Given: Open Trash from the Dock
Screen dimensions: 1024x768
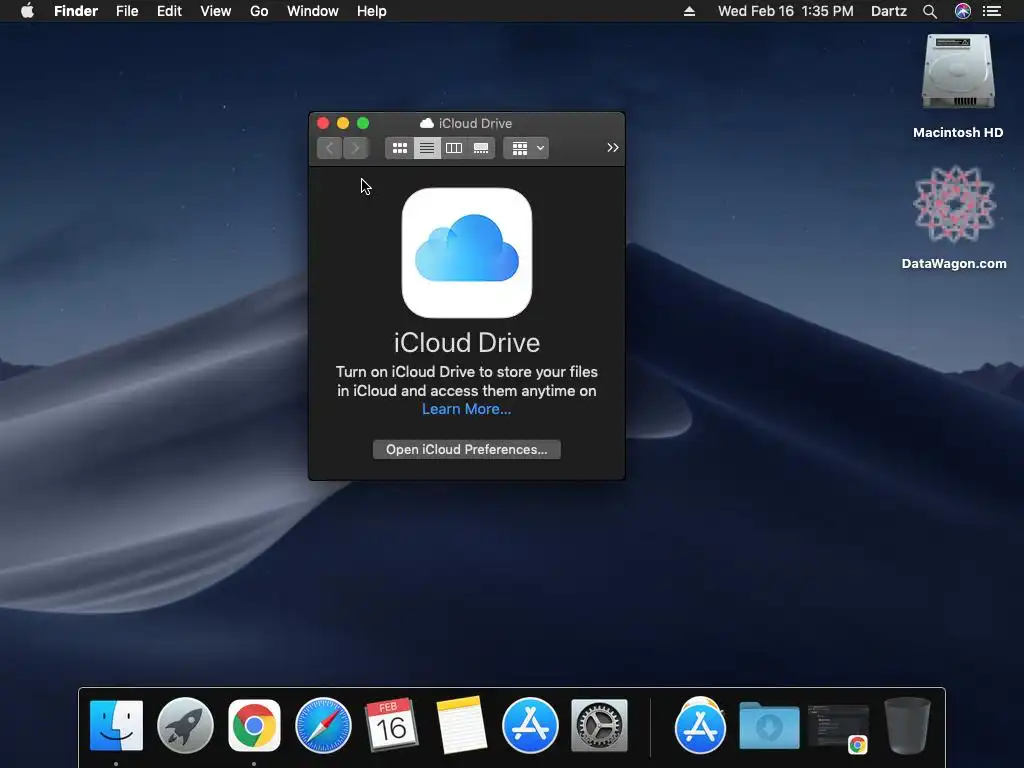Looking at the screenshot, I should (x=907, y=726).
